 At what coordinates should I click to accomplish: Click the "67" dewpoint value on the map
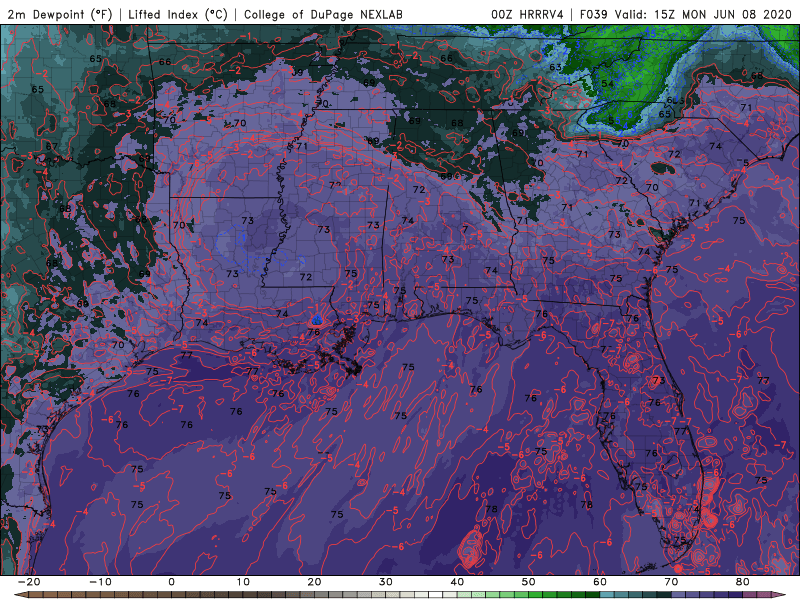pyautogui.click(x=52, y=146)
